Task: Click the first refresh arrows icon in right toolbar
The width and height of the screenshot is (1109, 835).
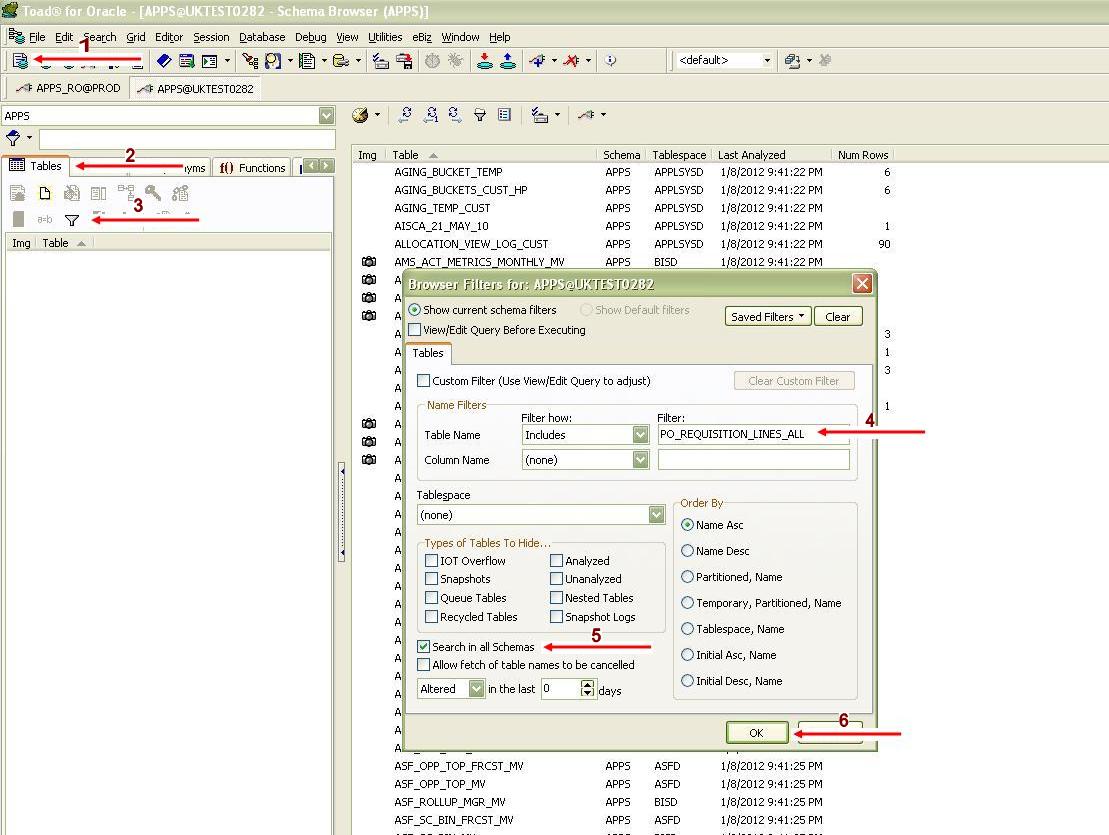Action: tap(405, 115)
